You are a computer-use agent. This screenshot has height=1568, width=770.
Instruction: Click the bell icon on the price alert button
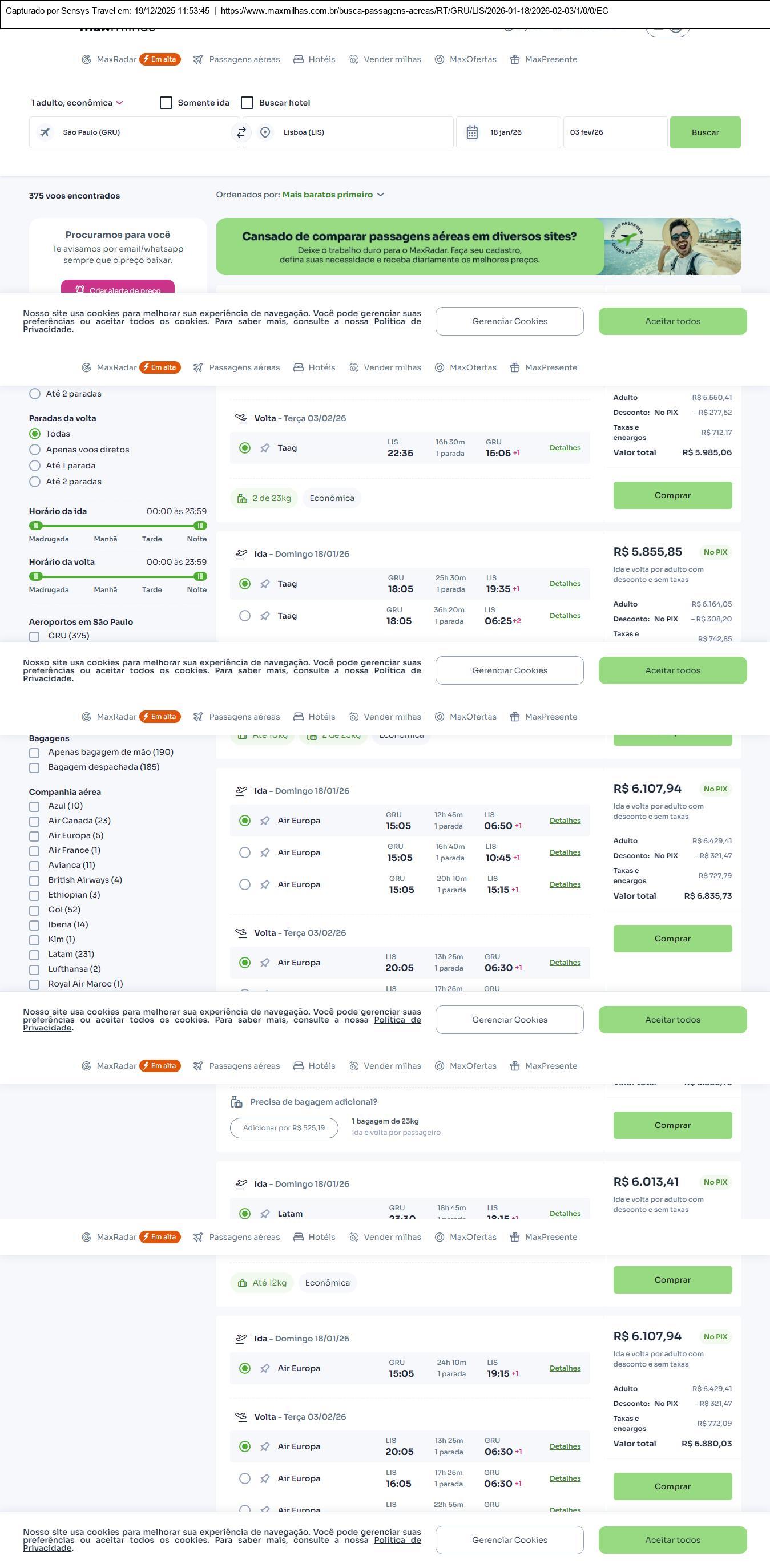pyautogui.click(x=80, y=290)
